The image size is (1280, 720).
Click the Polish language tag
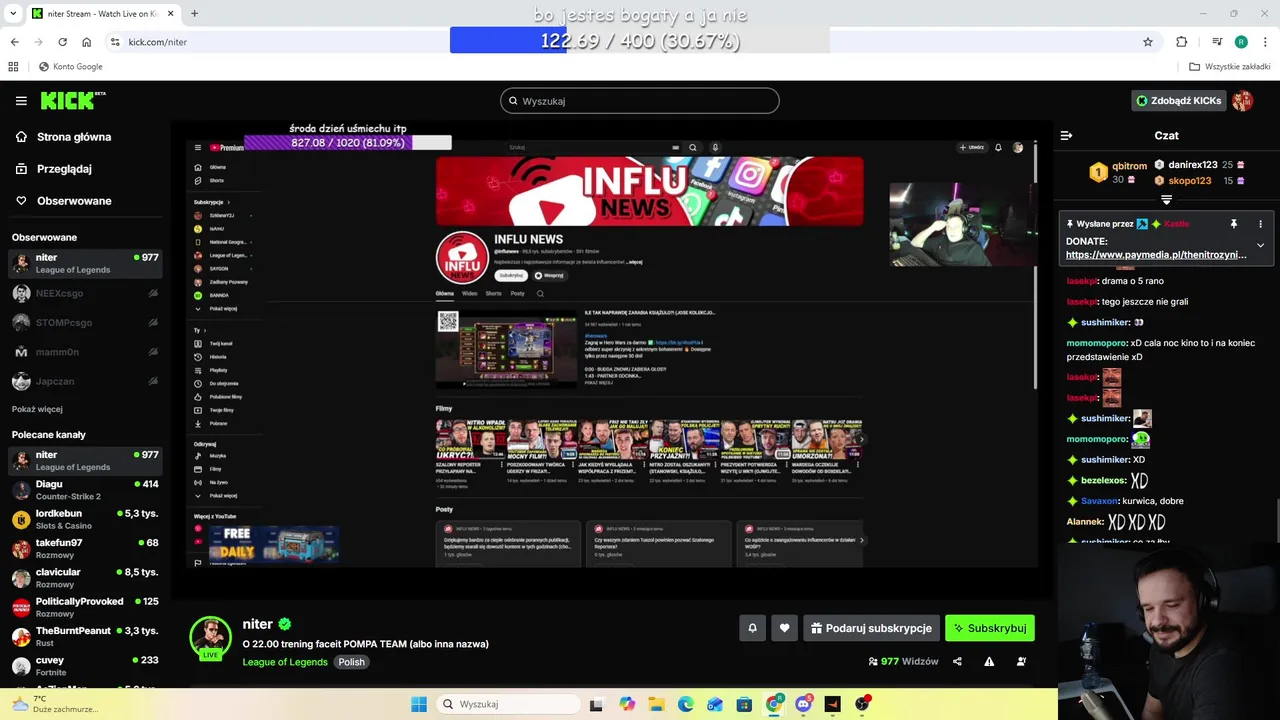[351, 662]
